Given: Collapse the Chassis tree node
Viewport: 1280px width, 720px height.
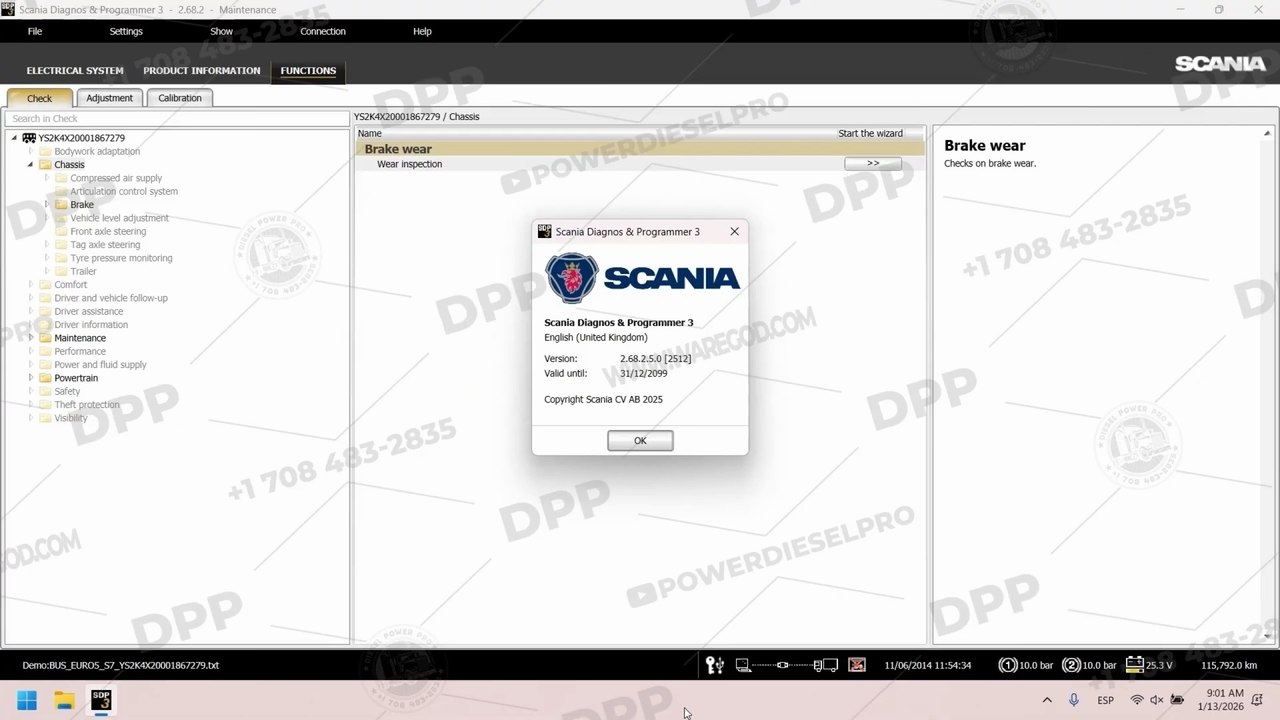Looking at the screenshot, I should (x=31, y=165).
